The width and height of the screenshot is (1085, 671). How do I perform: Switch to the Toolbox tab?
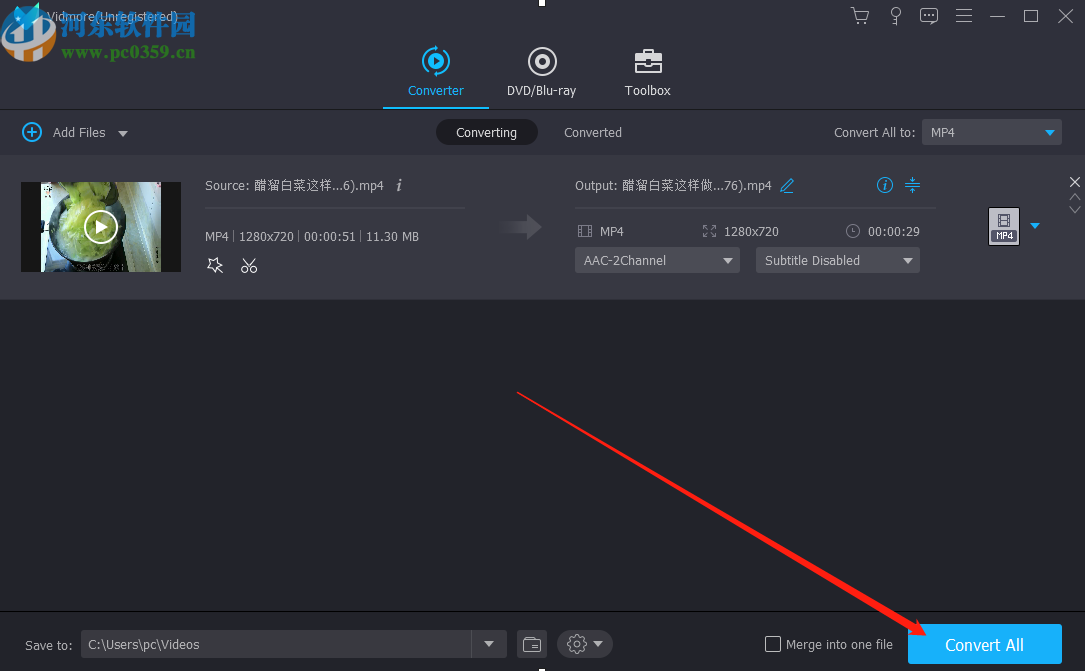coord(647,72)
